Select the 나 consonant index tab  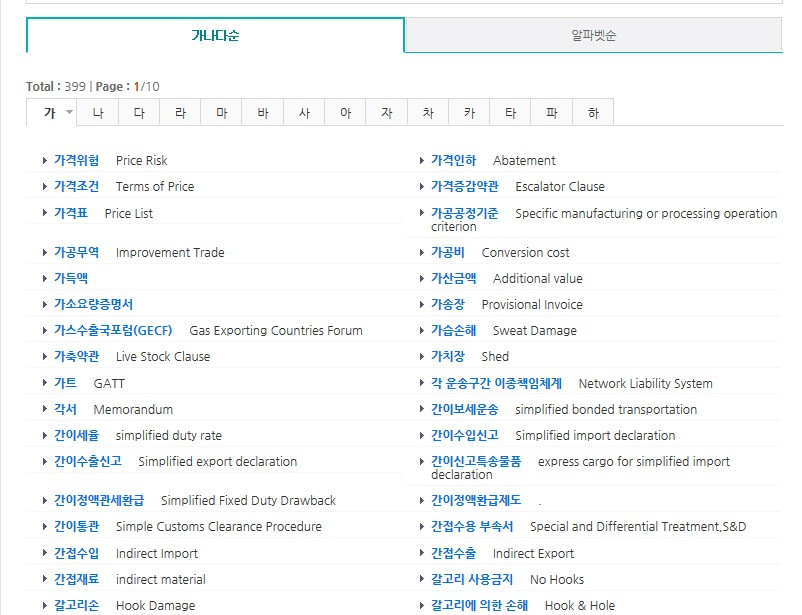click(97, 113)
